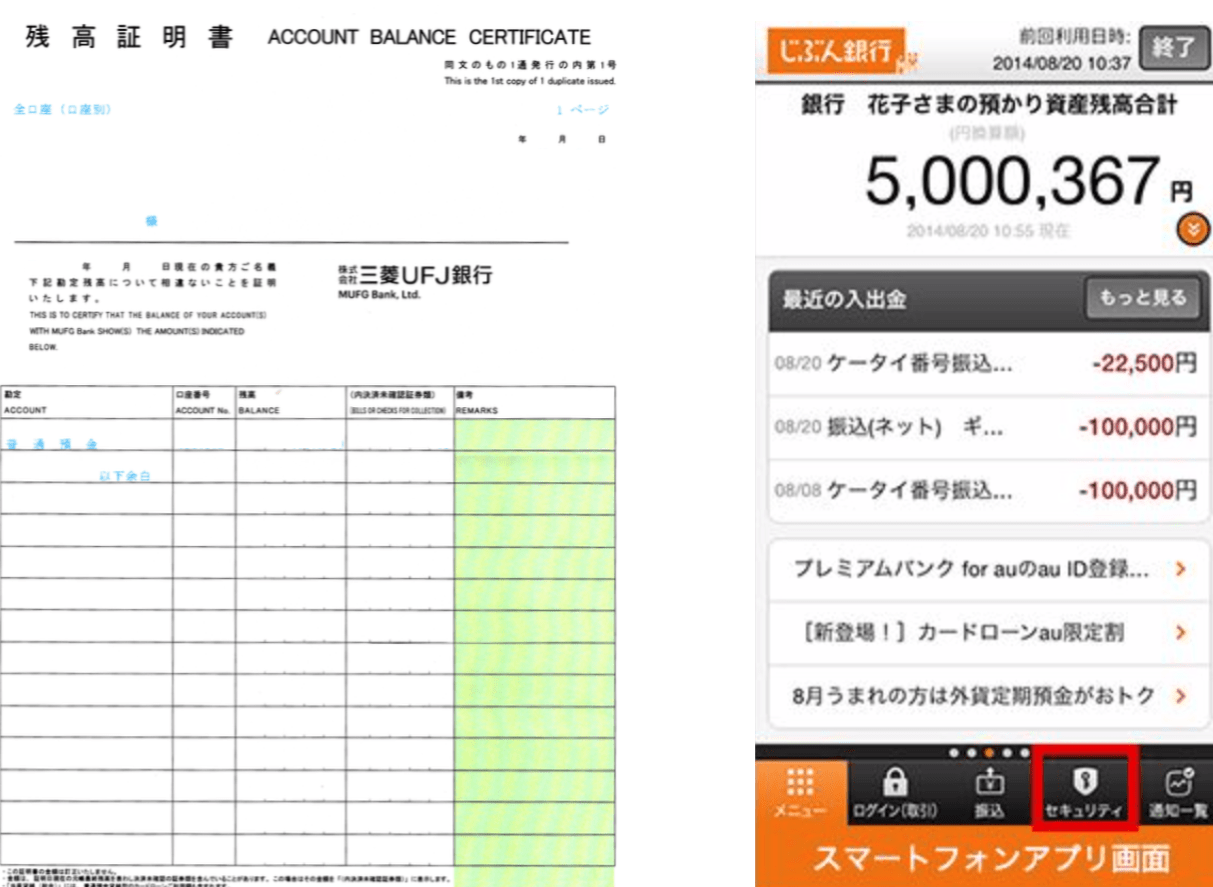Open the 通知一覧 notifications icon
This screenshot has height=887, width=1213.
coord(1177,794)
